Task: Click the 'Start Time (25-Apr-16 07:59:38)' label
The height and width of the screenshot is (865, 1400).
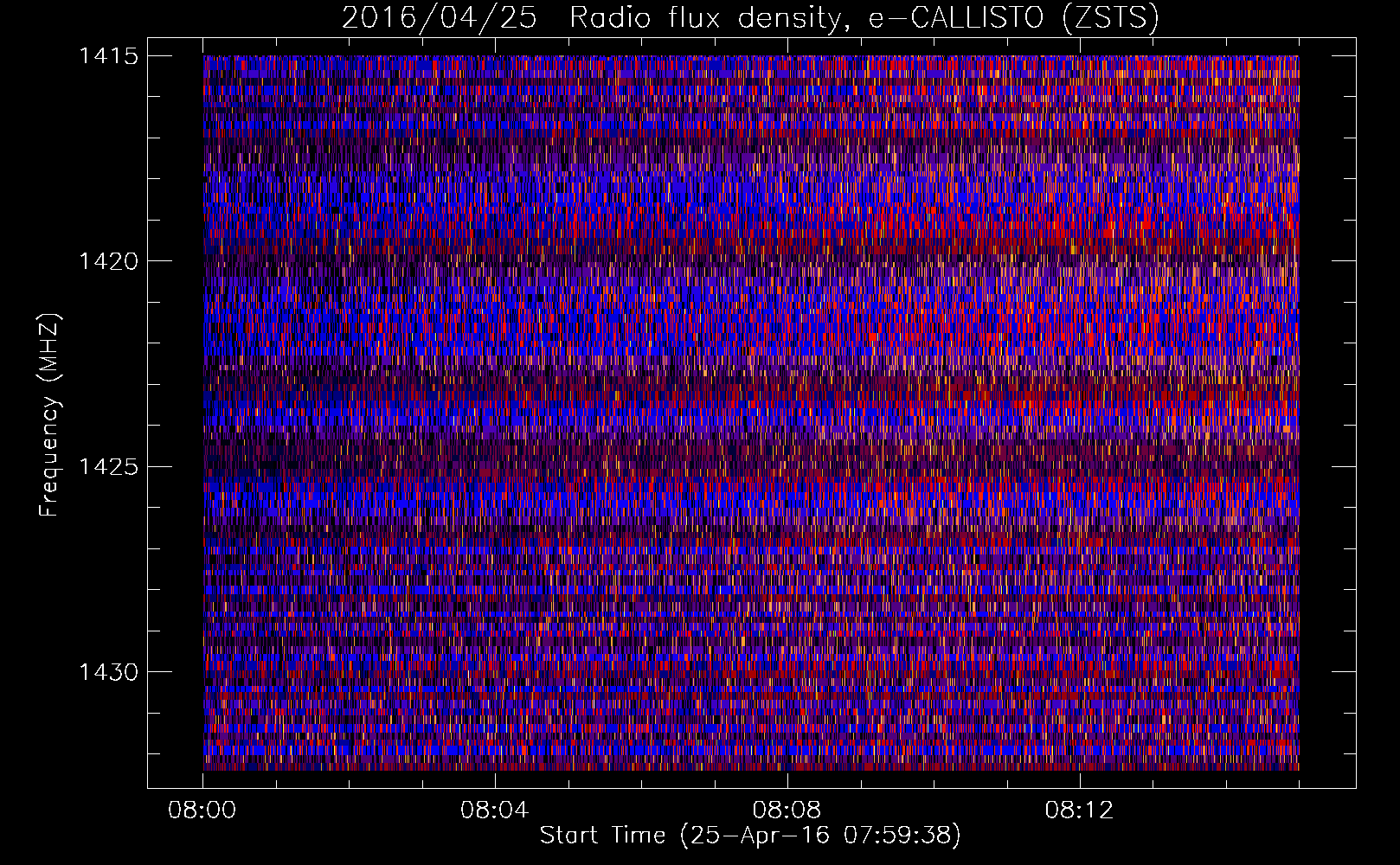Action: [750, 836]
